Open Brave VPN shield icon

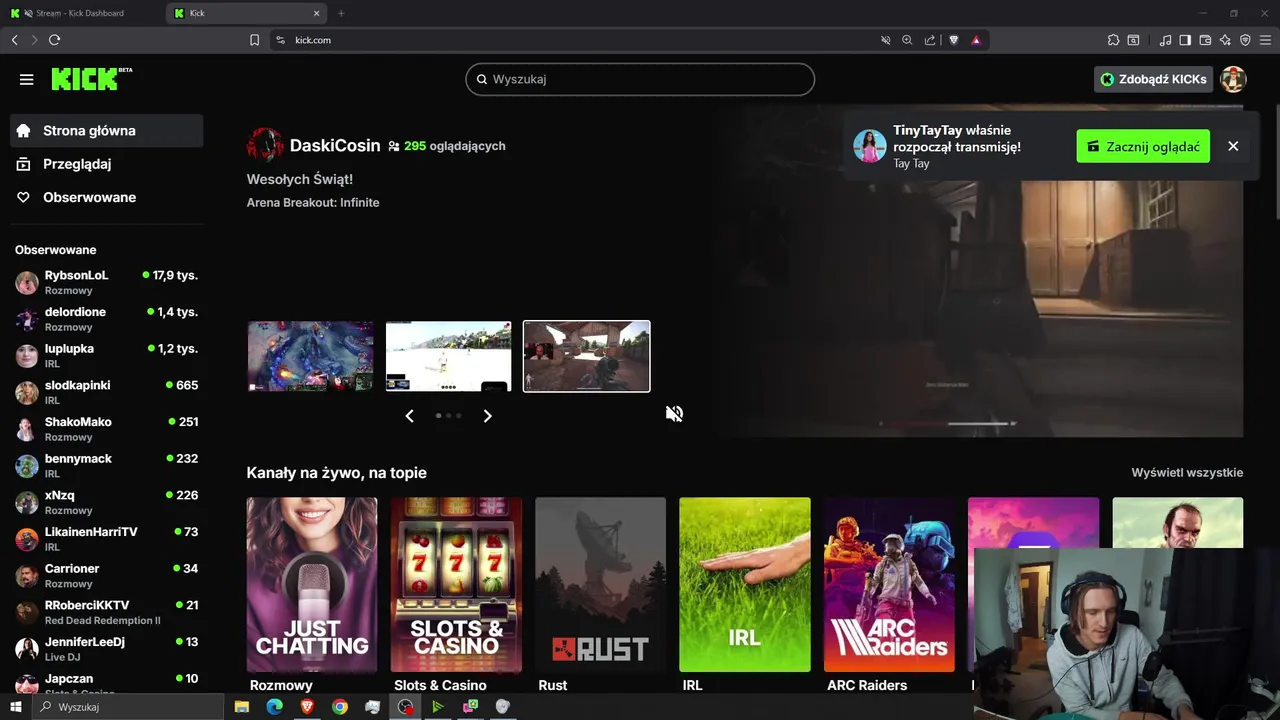click(1245, 40)
